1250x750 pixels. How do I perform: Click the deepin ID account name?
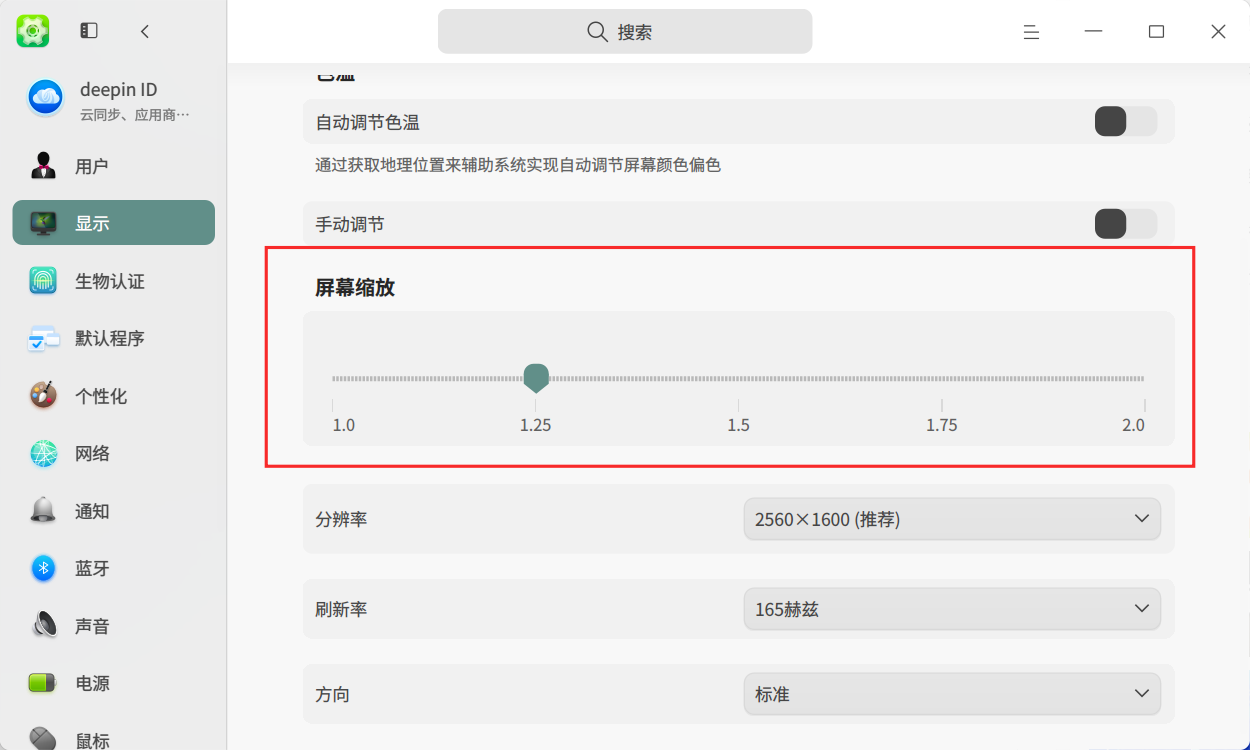118,90
